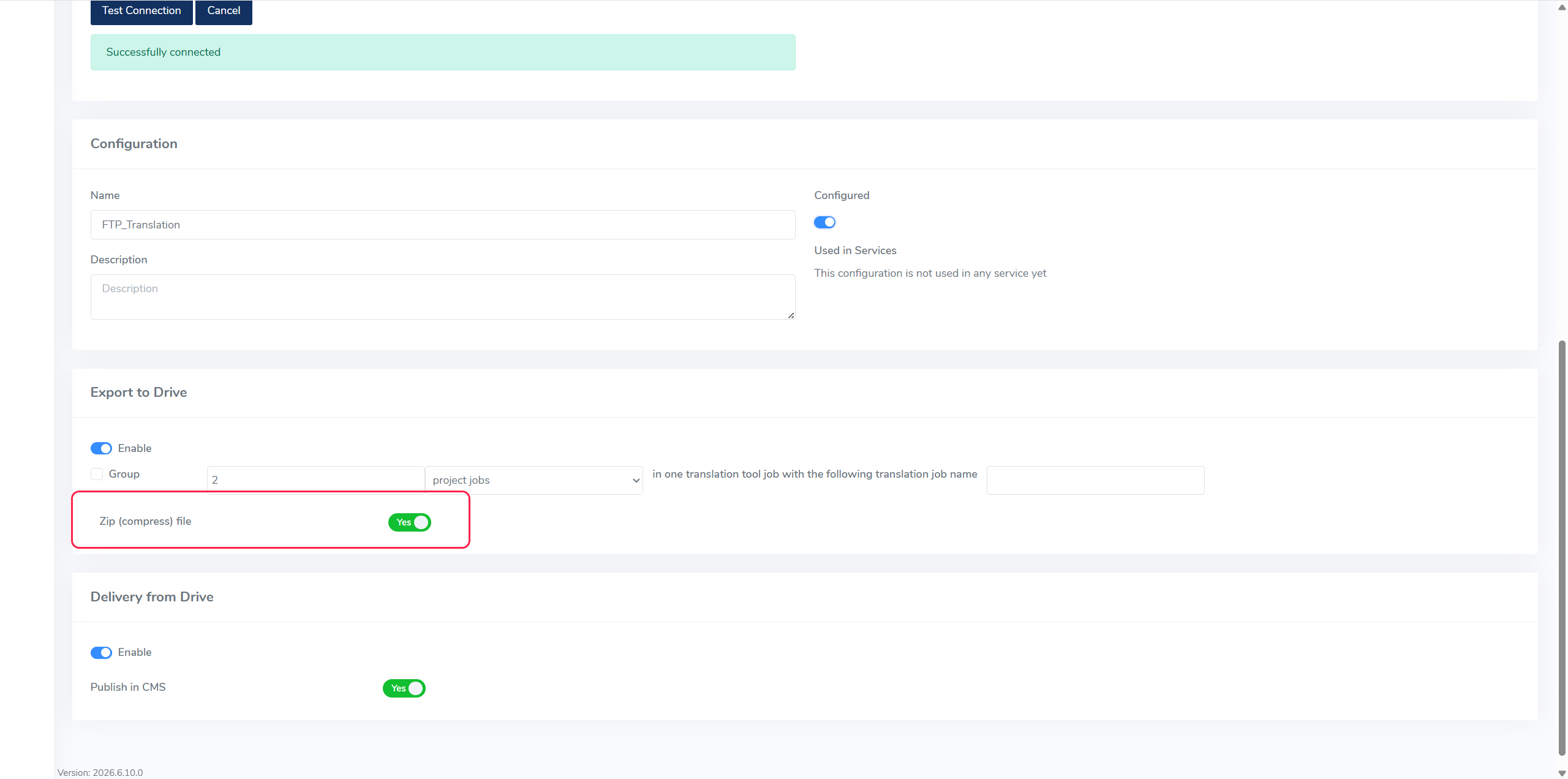Image resolution: width=1568 pixels, height=779 pixels.
Task: Click the Export to Drive section heading
Action: click(138, 393)
